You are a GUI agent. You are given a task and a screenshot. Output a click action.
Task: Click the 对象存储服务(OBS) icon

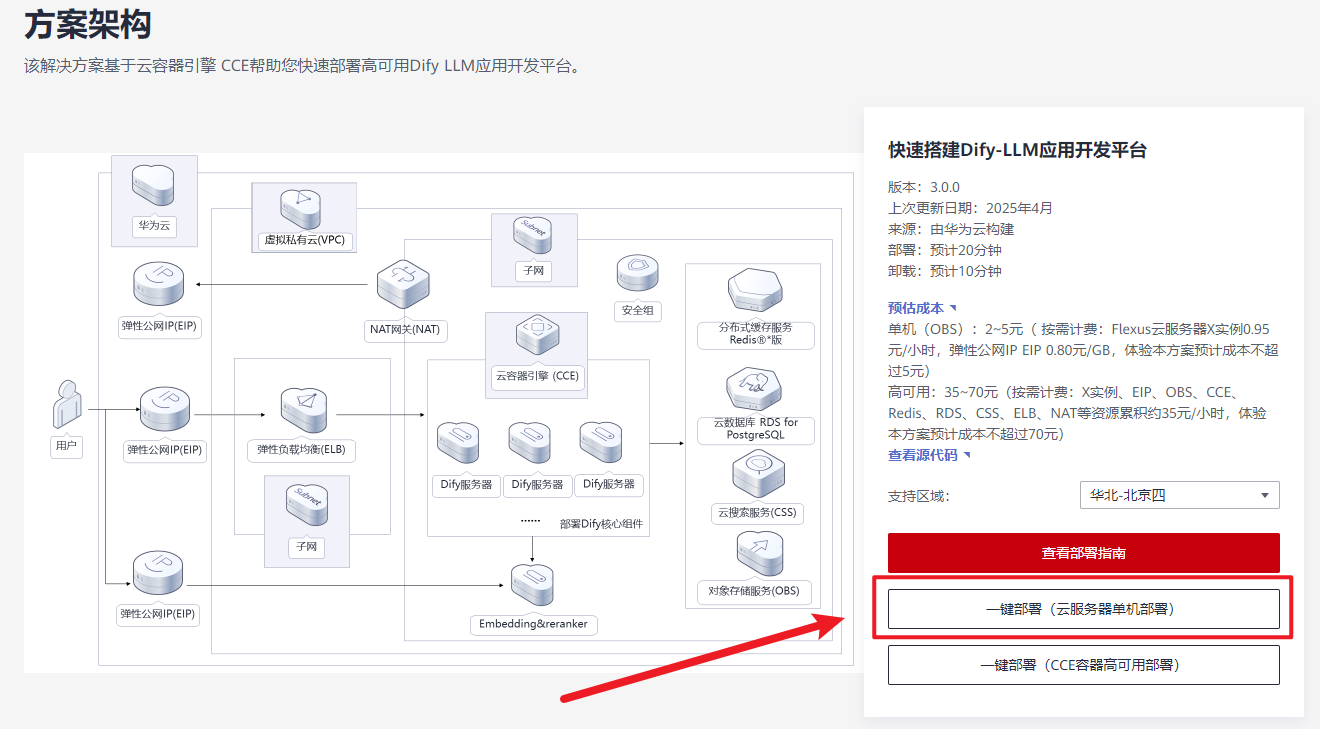click(758, 554)
